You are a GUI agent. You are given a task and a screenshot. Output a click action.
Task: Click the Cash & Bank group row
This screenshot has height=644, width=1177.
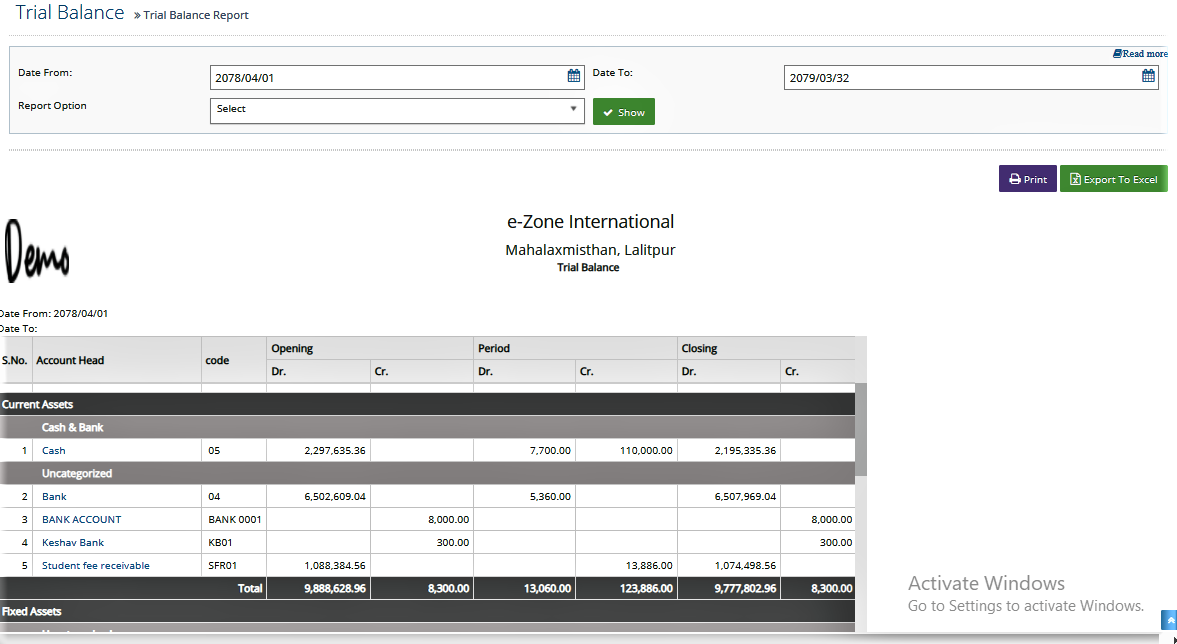pos(427,427)
